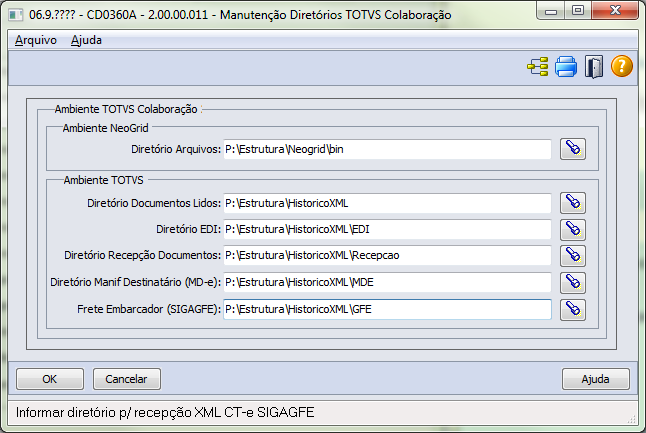Open help via orange question mark icon

point(622,66)
